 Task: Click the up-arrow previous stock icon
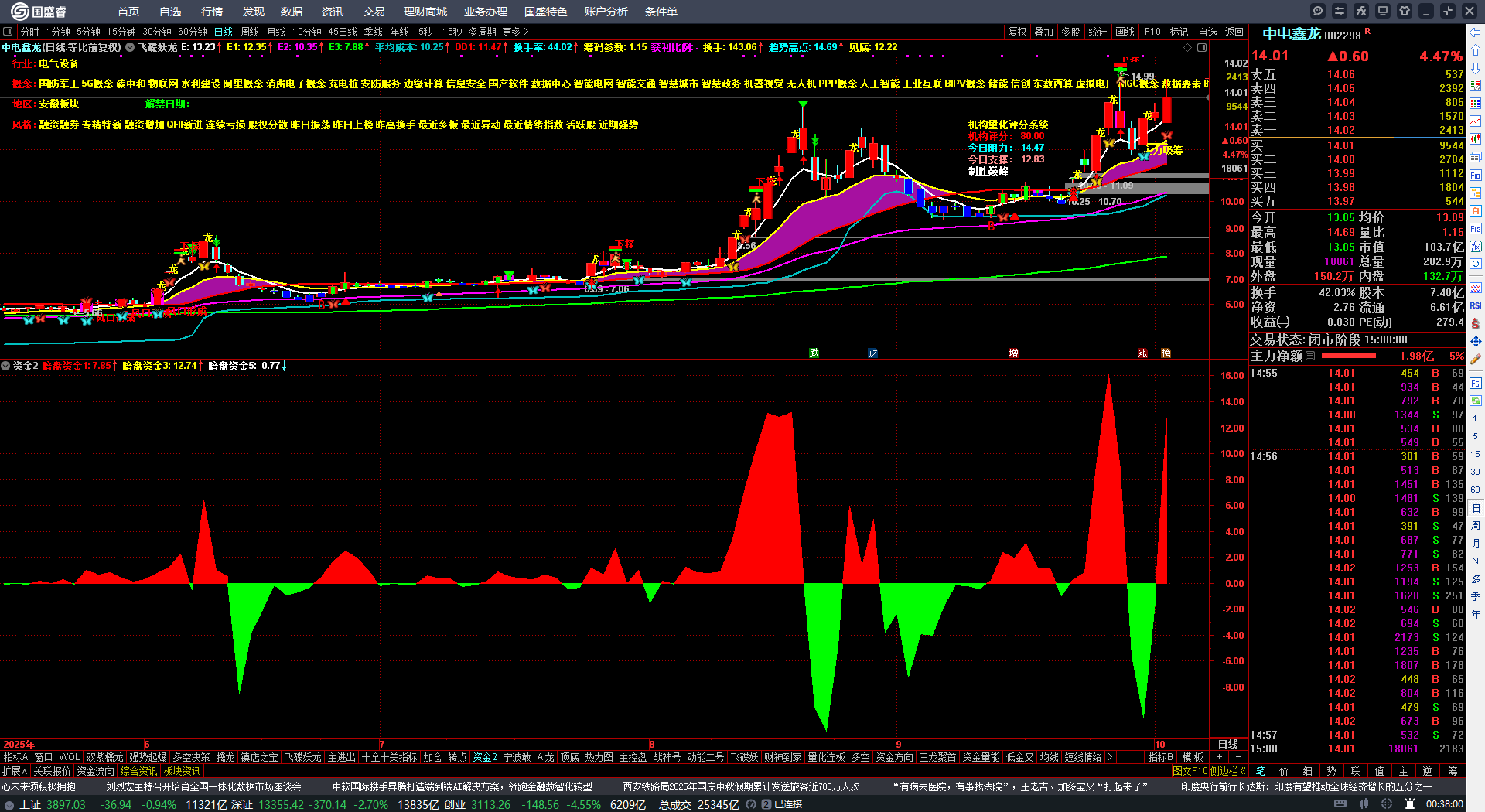1476,49
